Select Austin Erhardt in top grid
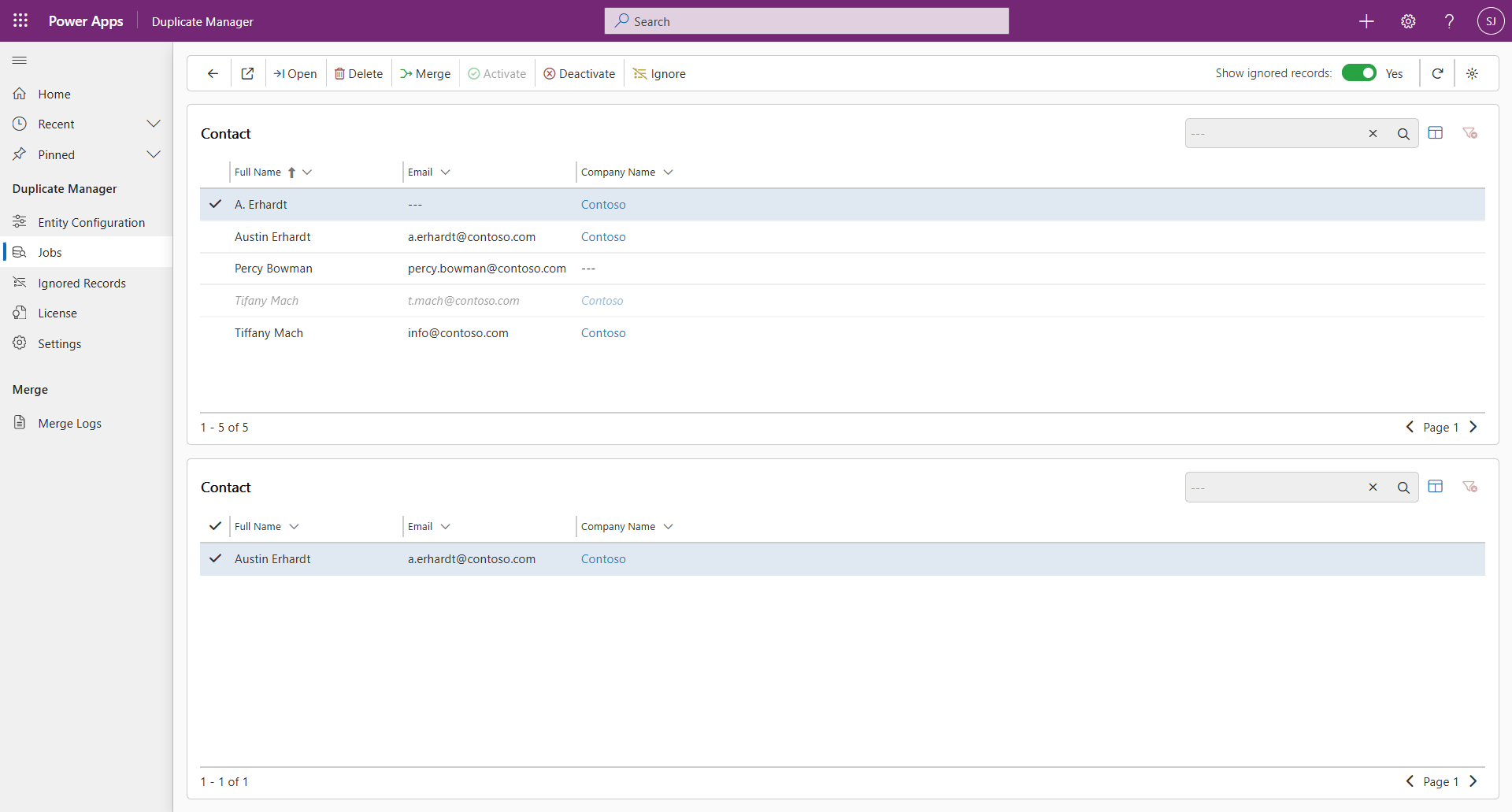Image resolution: width=1512 pixels, height=812 pixels. pyautogui.click(x=843, y=236)
